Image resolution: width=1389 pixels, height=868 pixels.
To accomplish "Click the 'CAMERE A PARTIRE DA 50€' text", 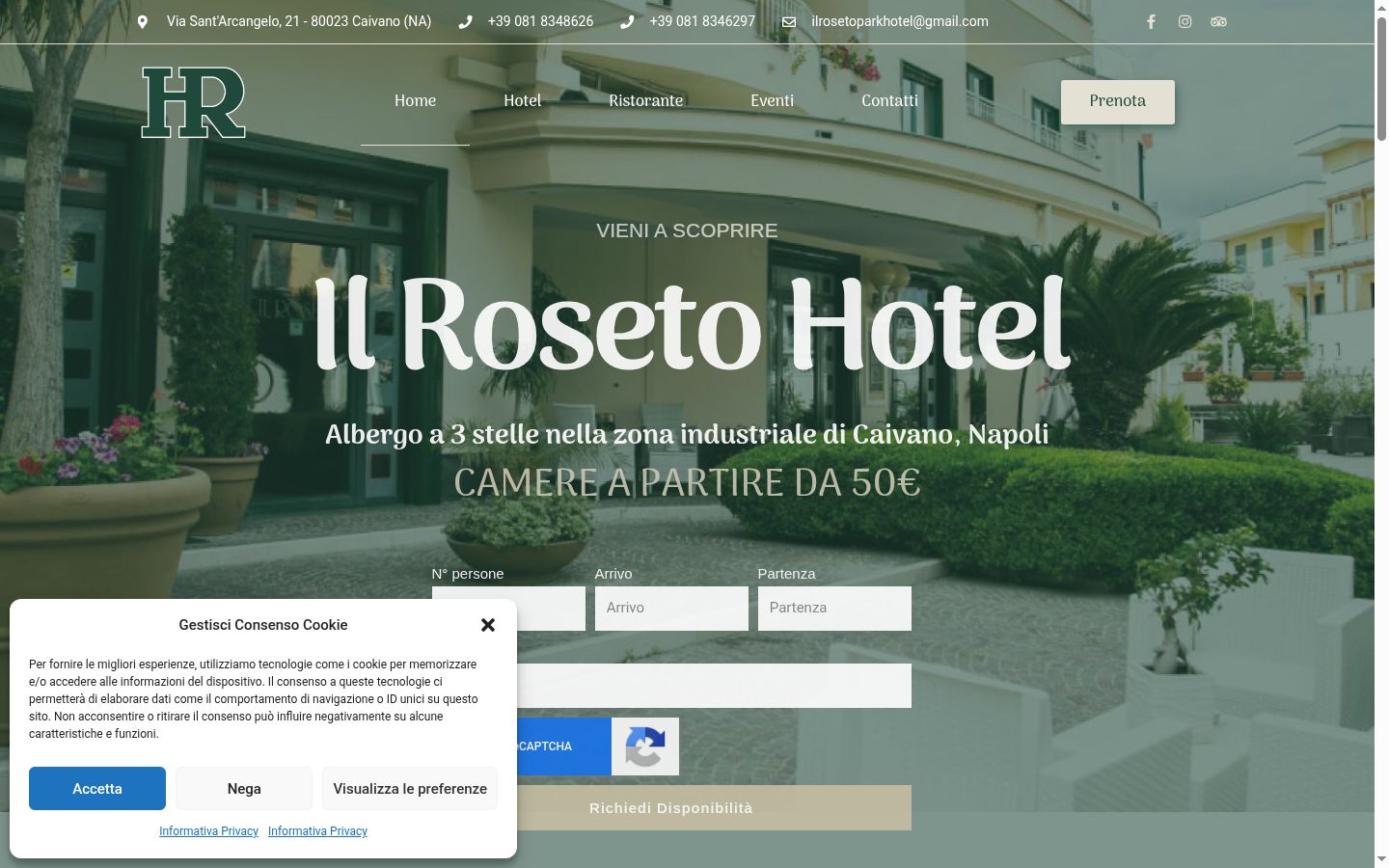I will point(687,482).
